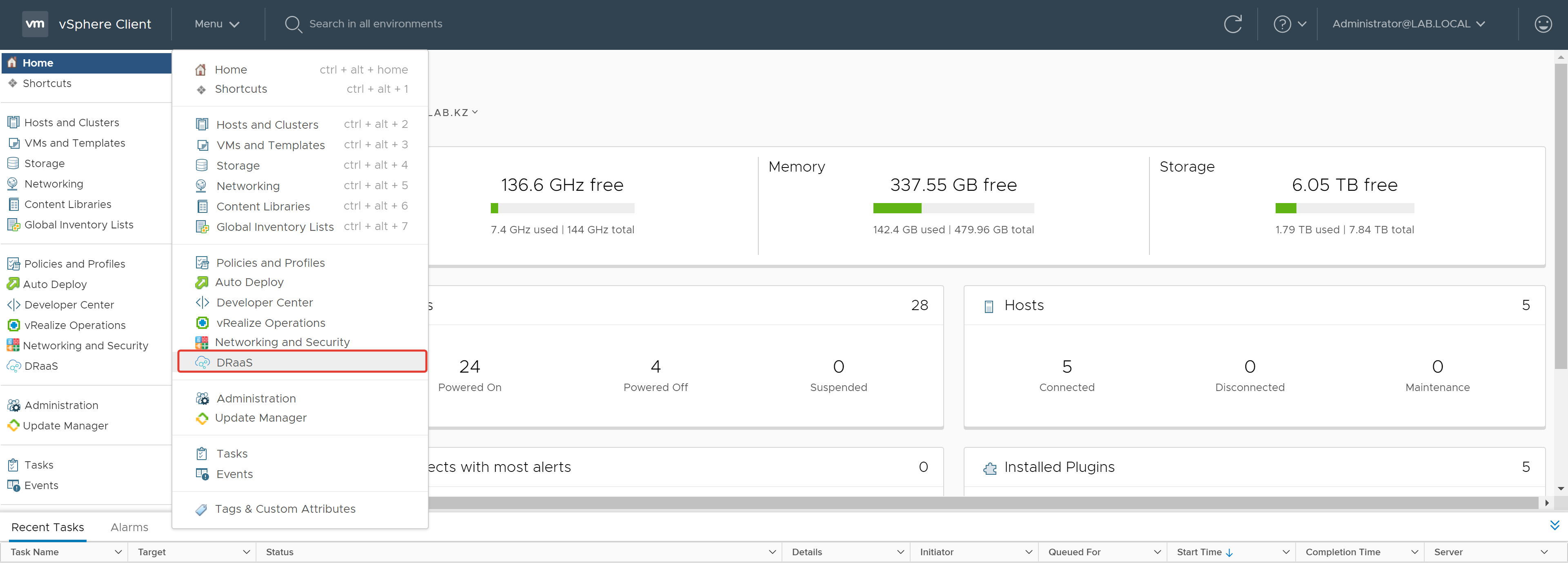The image size is (1568, 563).
Task: Click the Memory usage progress bar
Action: click(953, 208)
